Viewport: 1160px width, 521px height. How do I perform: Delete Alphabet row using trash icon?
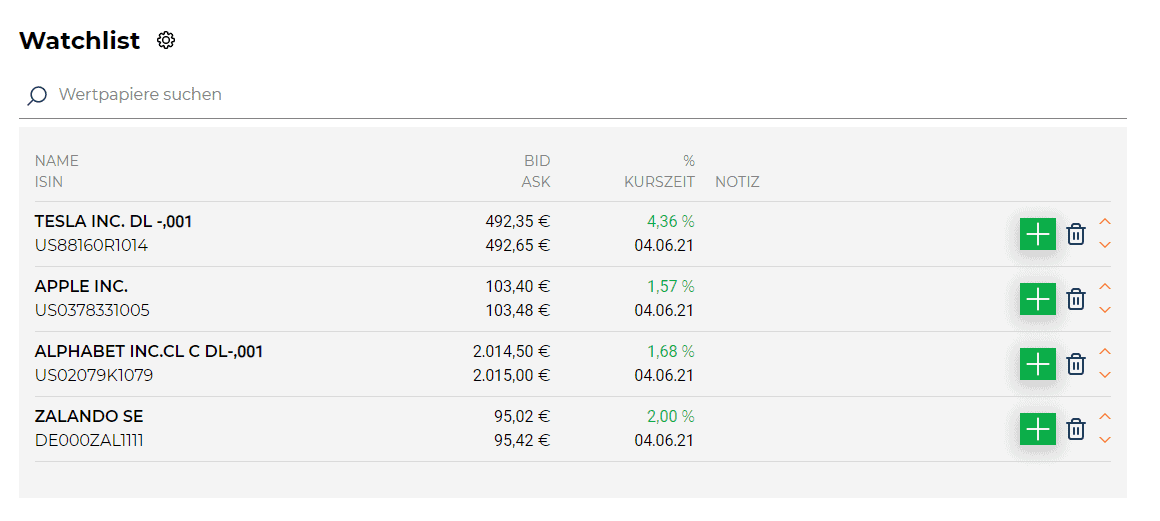click(1076, 364)
